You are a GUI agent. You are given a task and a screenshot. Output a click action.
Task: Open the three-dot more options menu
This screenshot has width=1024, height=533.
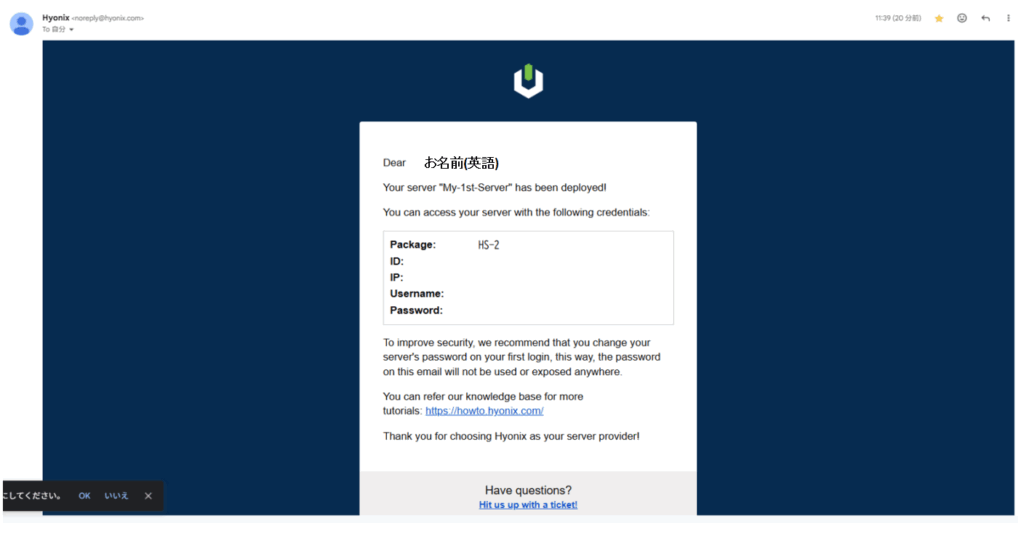pyautogui.click(x=1008, y=18)
